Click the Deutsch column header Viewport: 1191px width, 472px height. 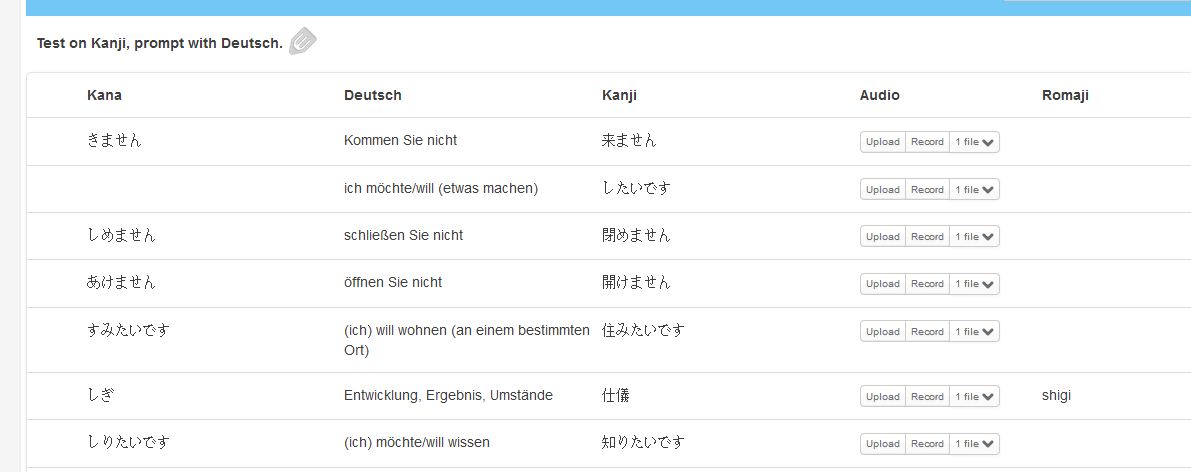(x=373, y=95)
